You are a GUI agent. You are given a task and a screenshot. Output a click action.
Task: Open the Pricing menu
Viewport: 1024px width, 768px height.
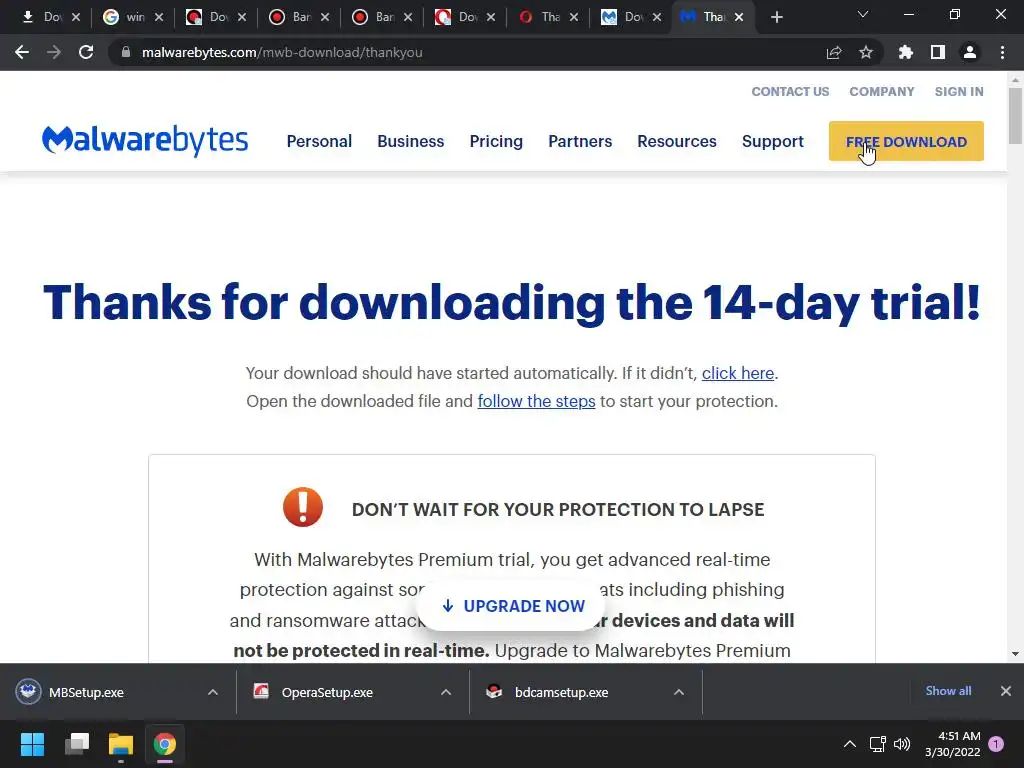click(496, 141)
